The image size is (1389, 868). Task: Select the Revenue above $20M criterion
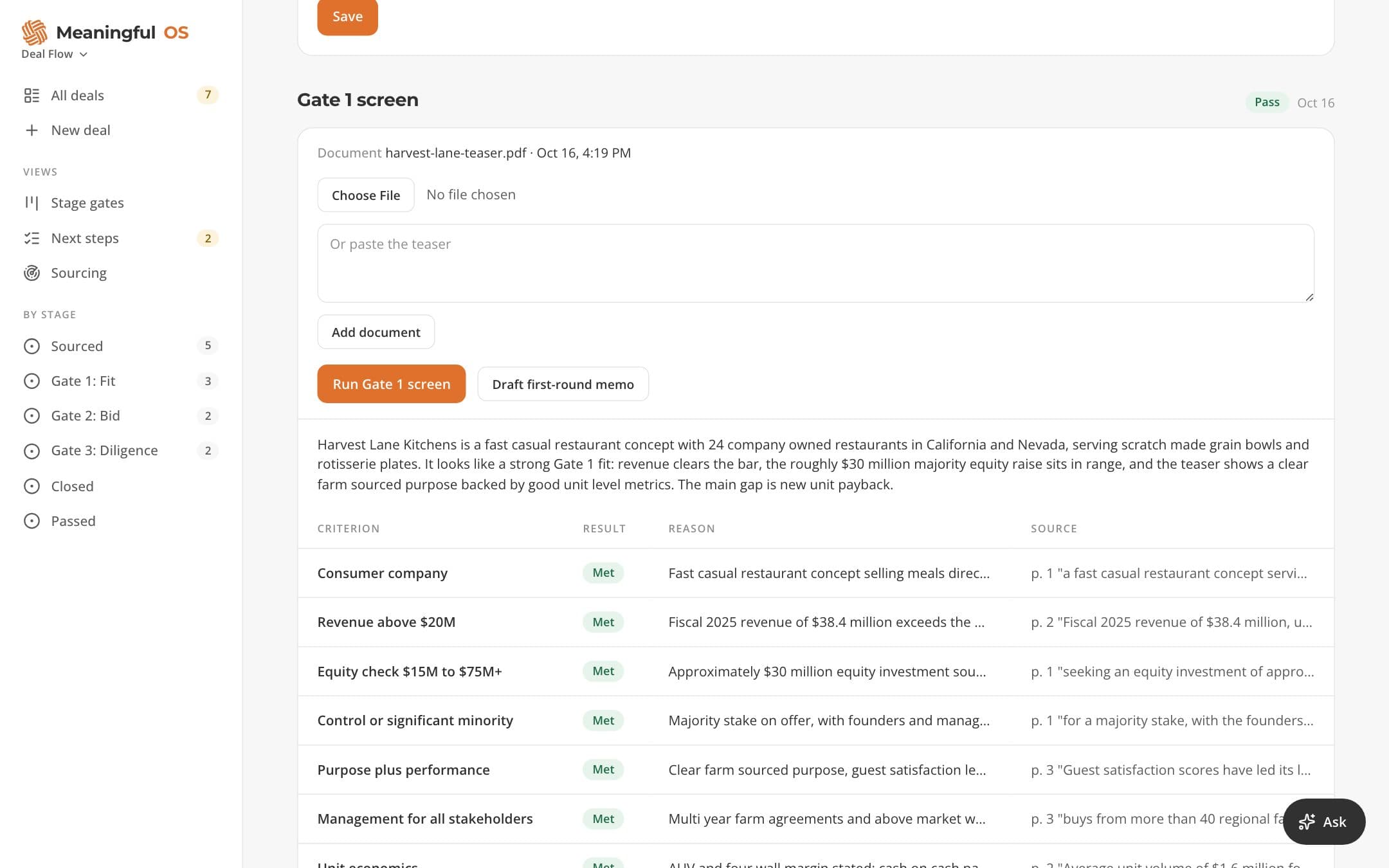386,622
